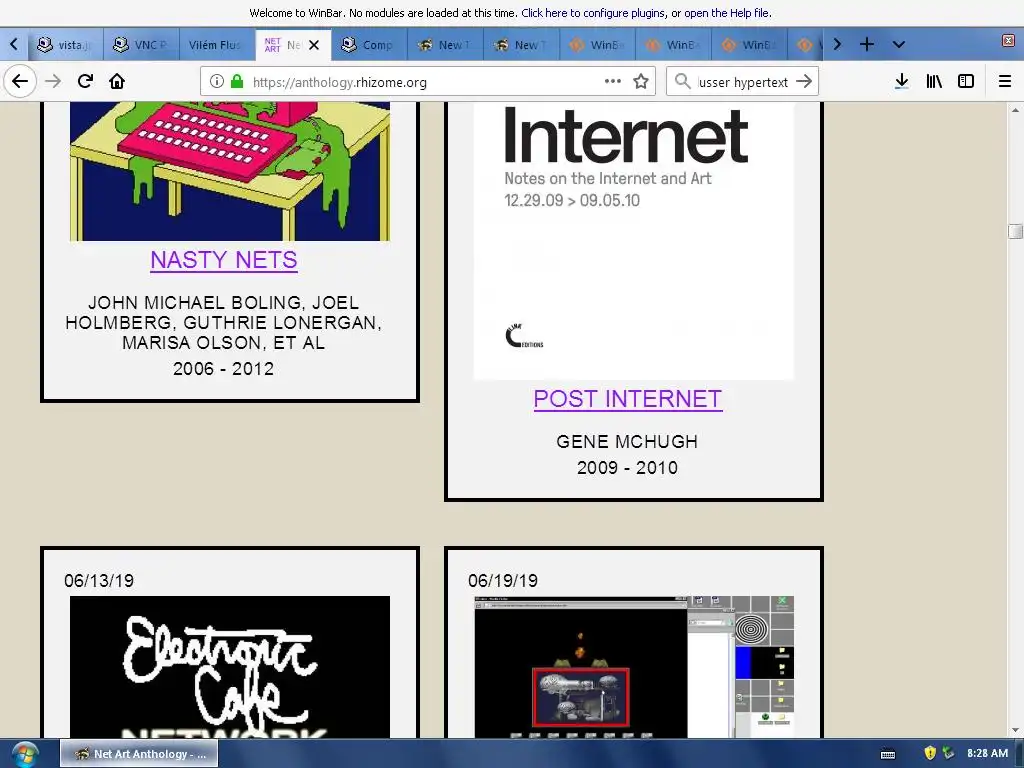
Task: Open a new tab with plus button
Action: pyautogui.click(x=867, y=44)
